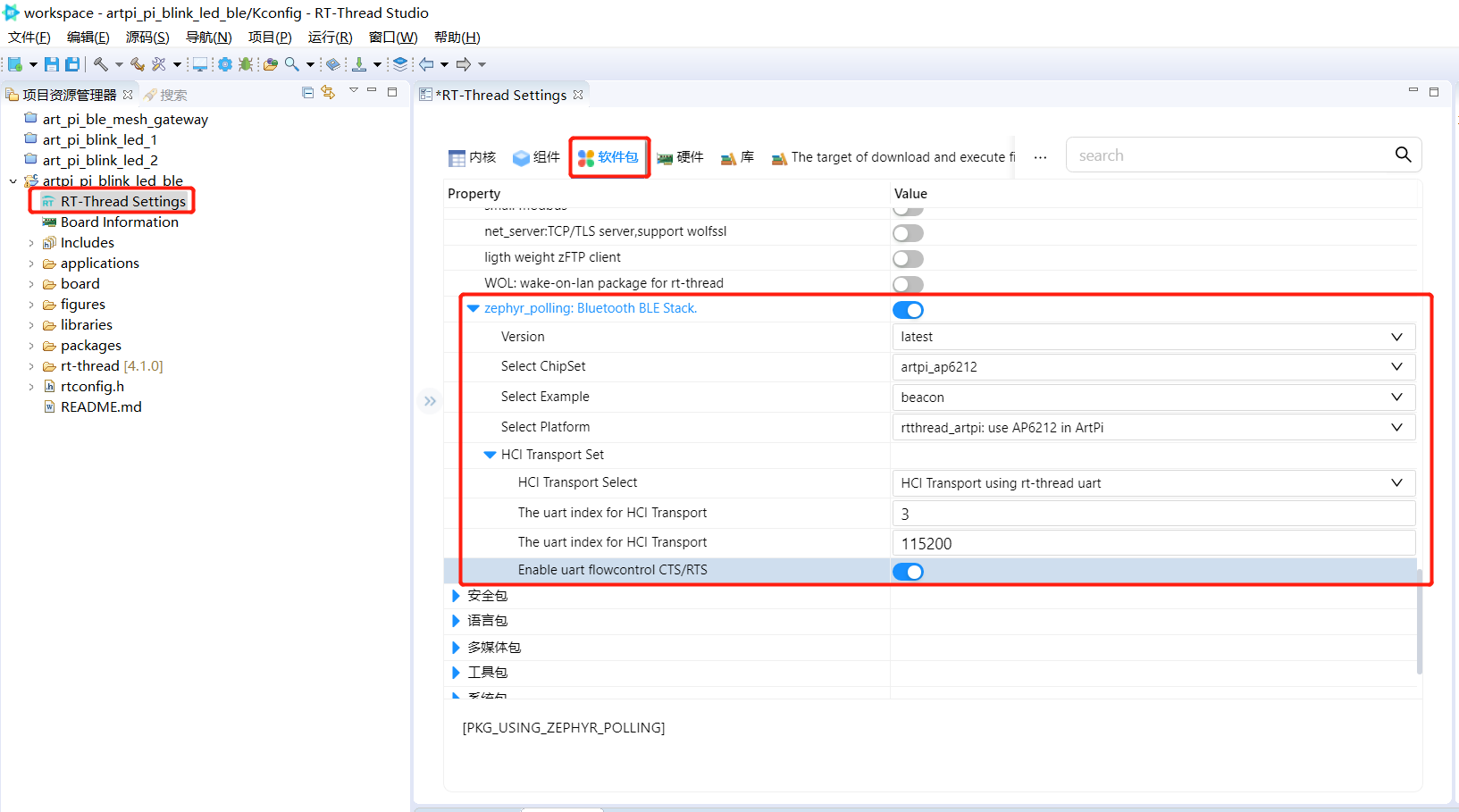1459x812 pixels.
Task: Expand the 工具包 category
Action: pyautogui.click(x=456, y=673)
